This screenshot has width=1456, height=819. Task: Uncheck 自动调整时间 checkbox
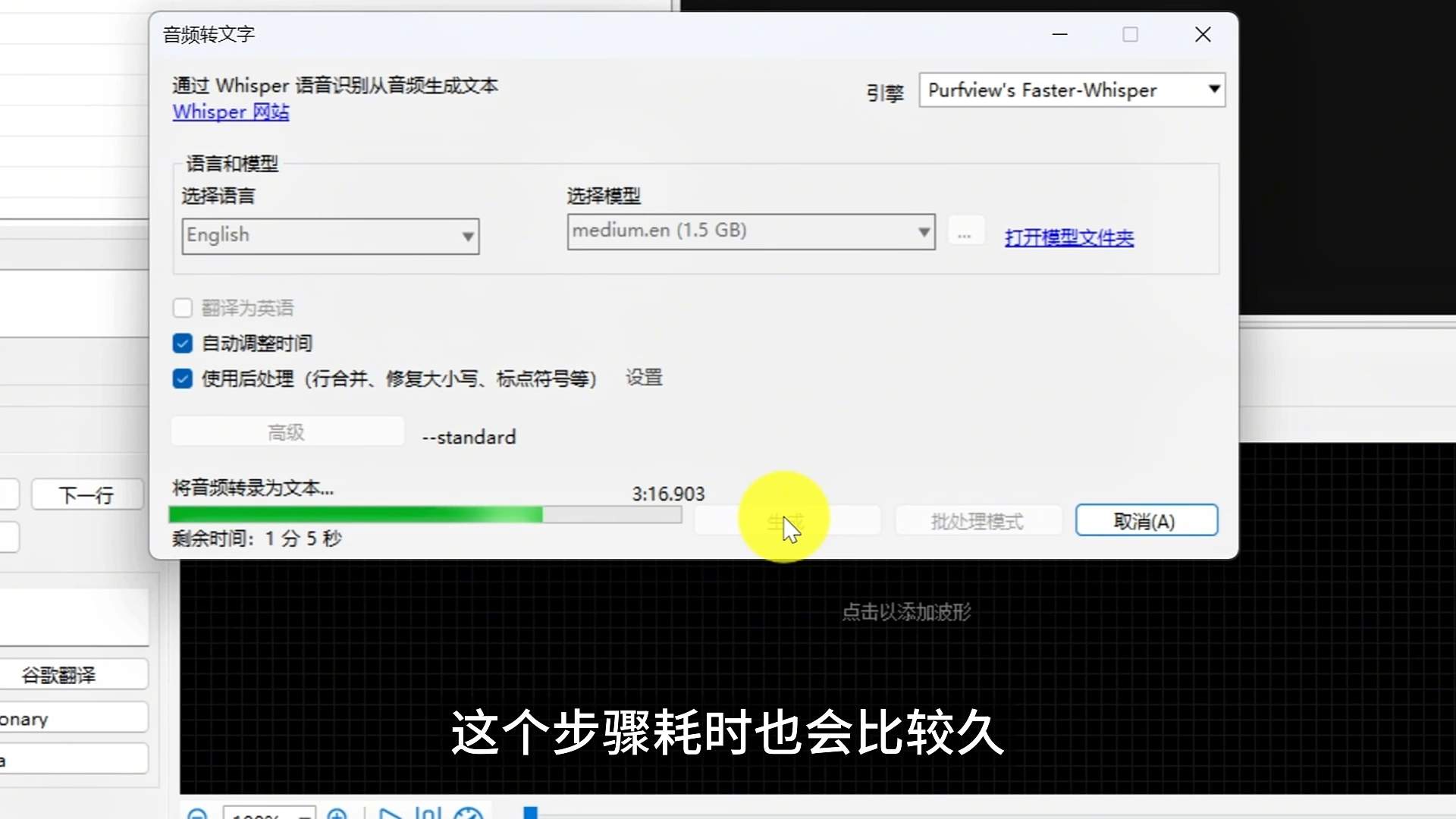pyautogui.click(x=183, y=344)
